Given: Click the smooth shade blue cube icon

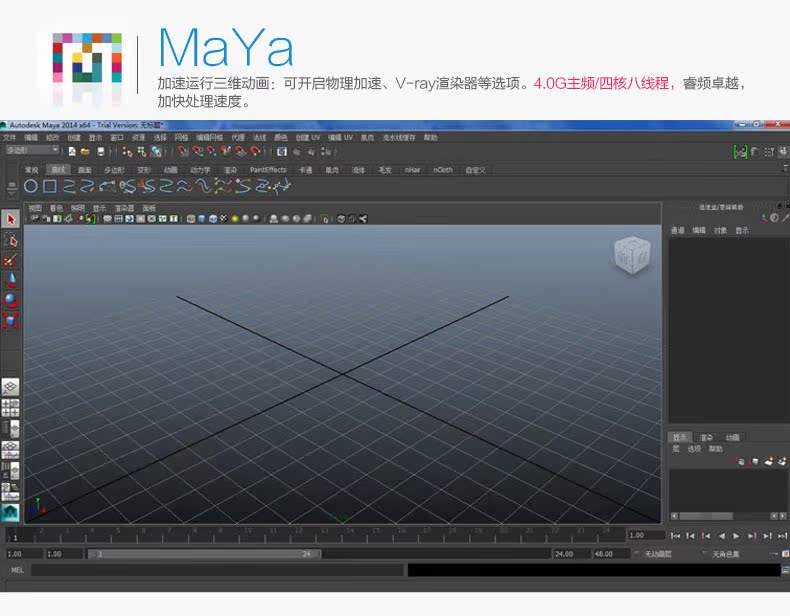Looking at the screenshot, I should [202, 219].
